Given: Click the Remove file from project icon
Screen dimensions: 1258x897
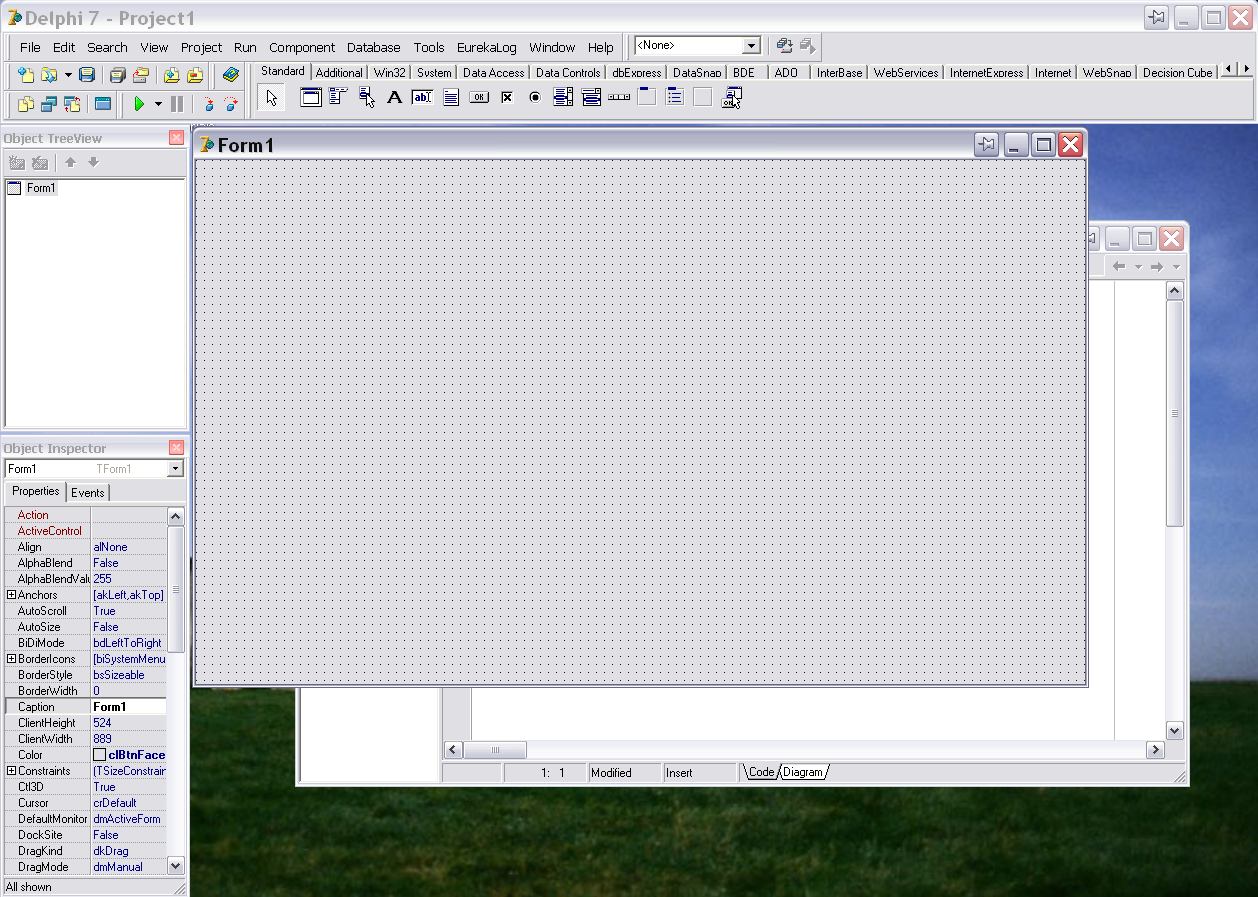Looking at the screenshot, I should (195, 75).
